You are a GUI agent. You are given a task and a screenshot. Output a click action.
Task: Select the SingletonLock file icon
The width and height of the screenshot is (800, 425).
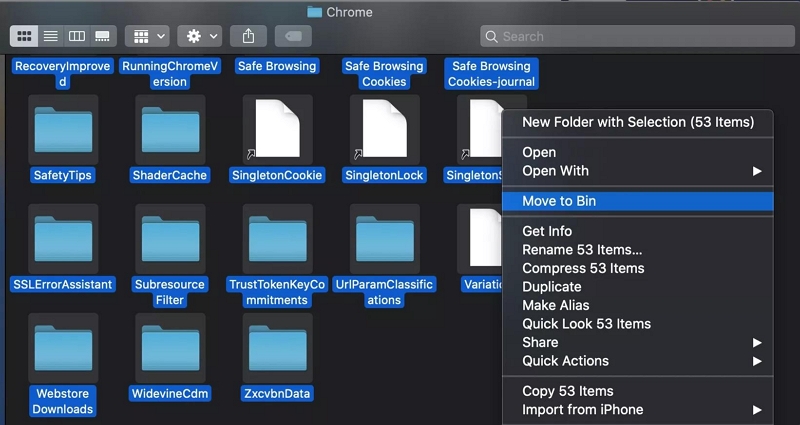click(x=385, y=130)
